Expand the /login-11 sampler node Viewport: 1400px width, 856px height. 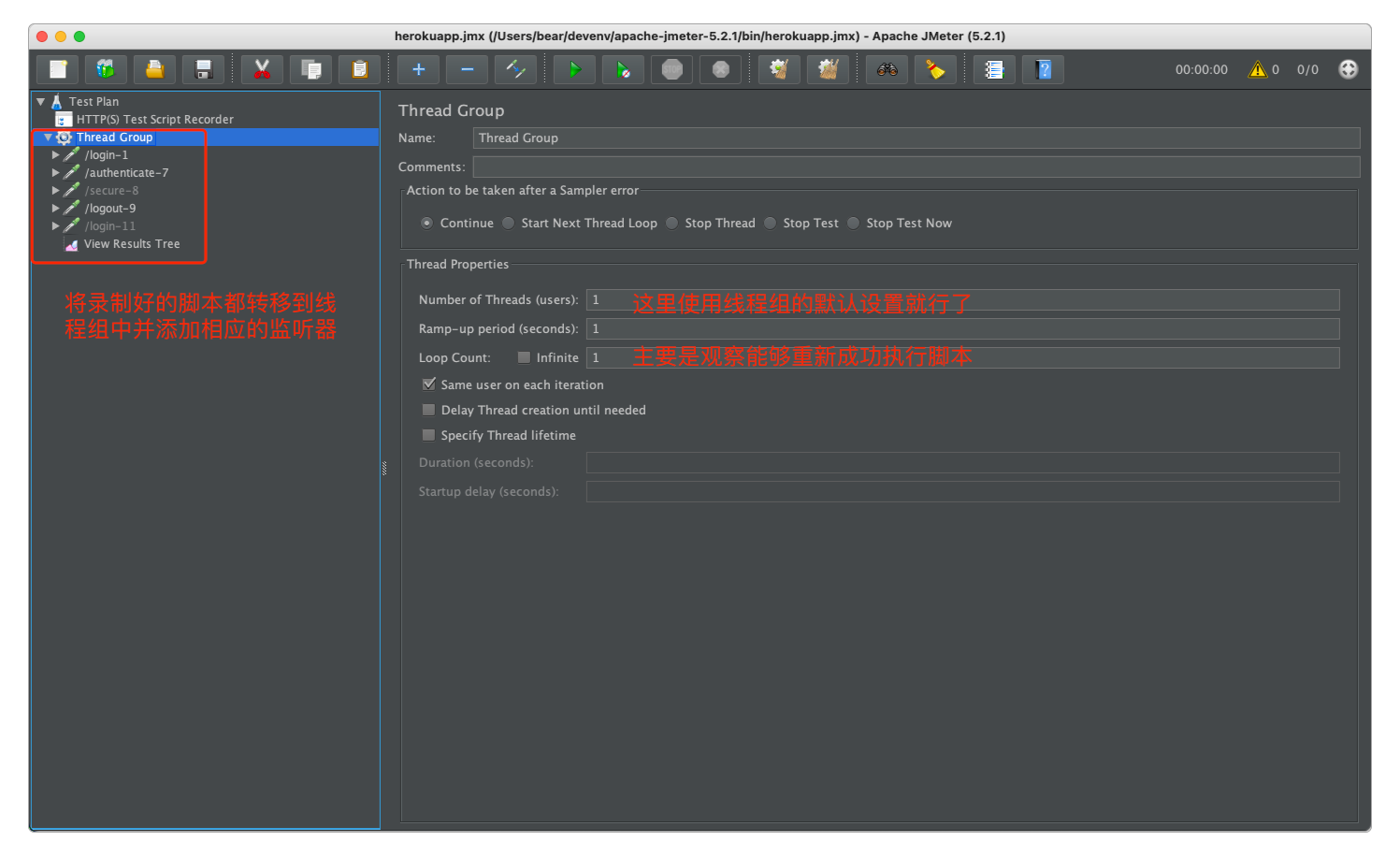coord(55,226)
